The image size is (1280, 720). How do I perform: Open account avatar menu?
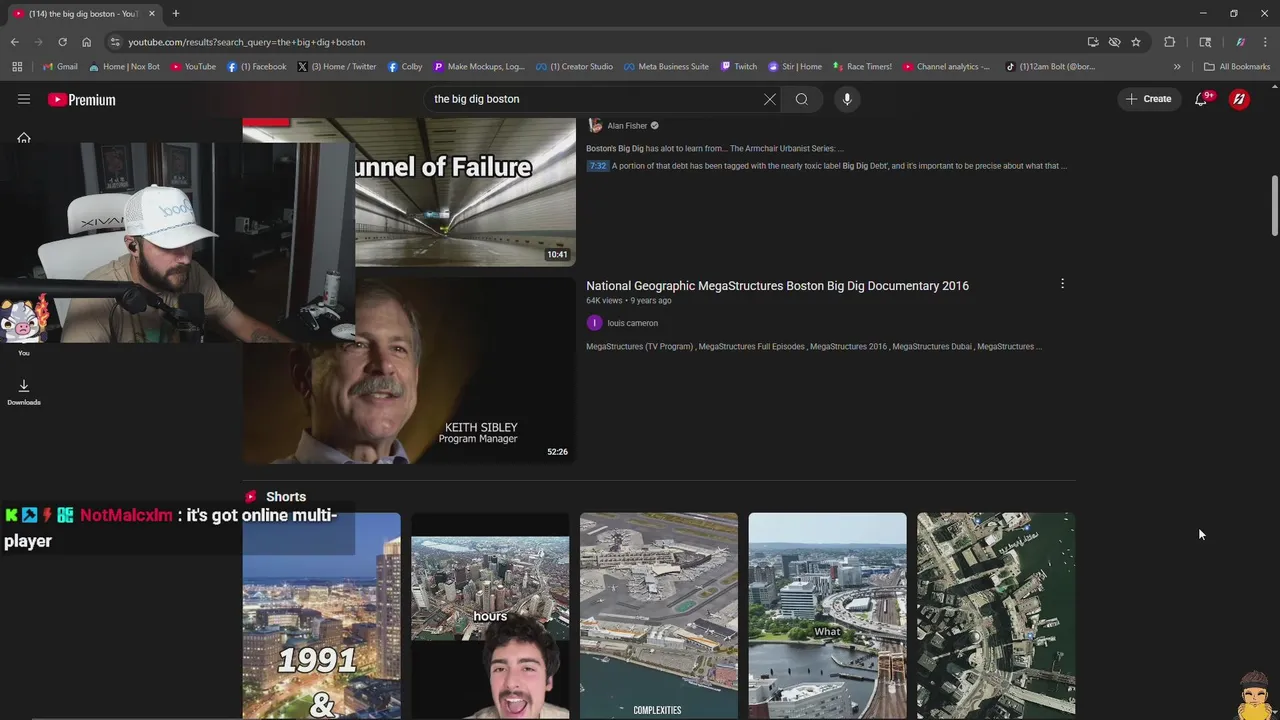tap(1239, 99)
